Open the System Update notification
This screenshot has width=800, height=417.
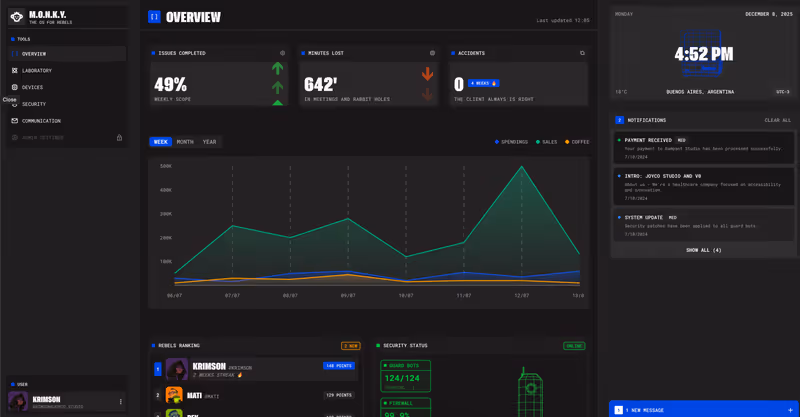click(x=704, y=225)
